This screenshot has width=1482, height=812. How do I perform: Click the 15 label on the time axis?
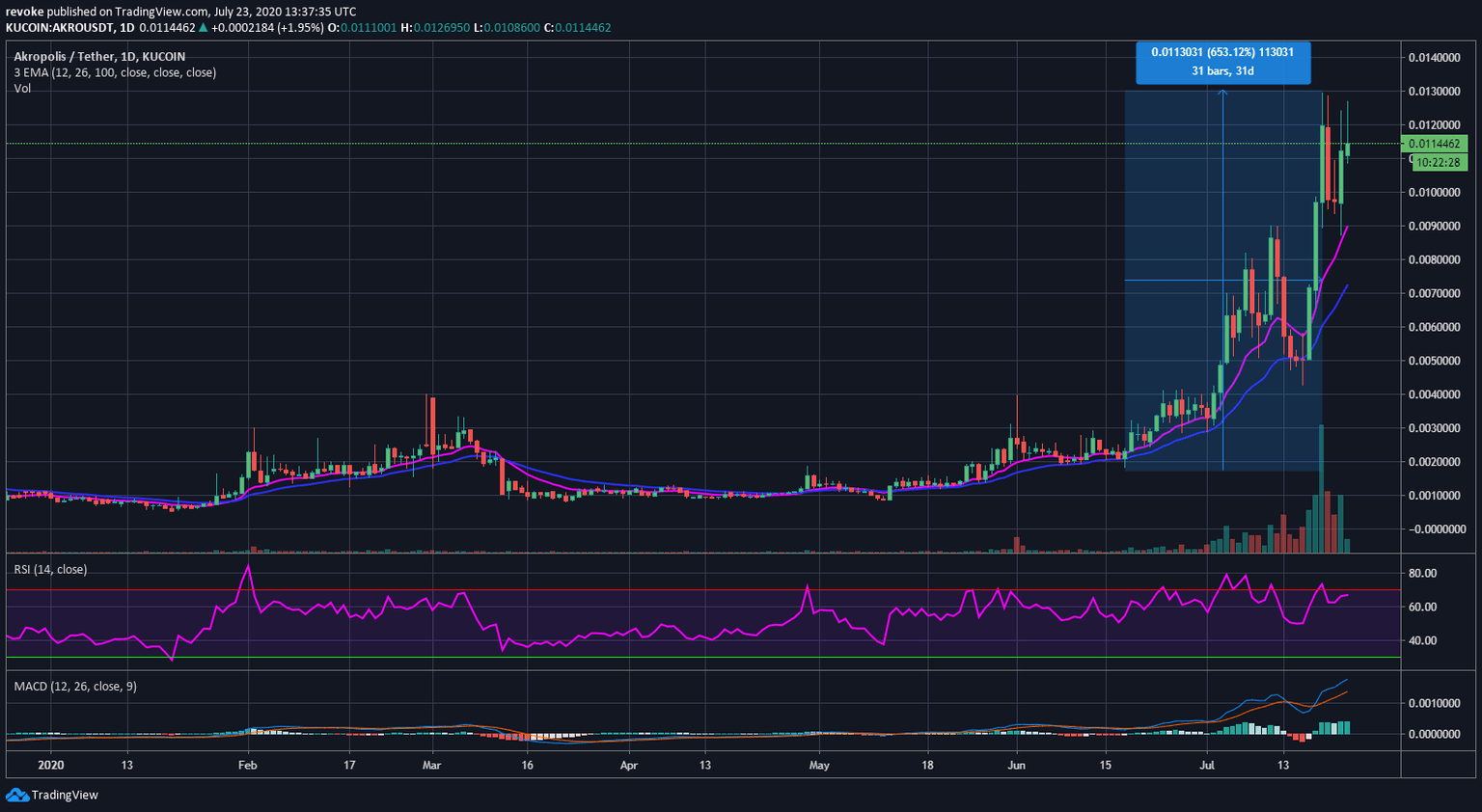click(x=1105, y=766)
